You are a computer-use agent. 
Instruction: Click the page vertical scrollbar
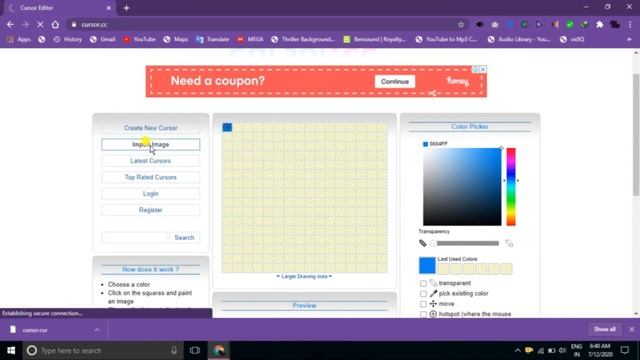pos(636,135)
